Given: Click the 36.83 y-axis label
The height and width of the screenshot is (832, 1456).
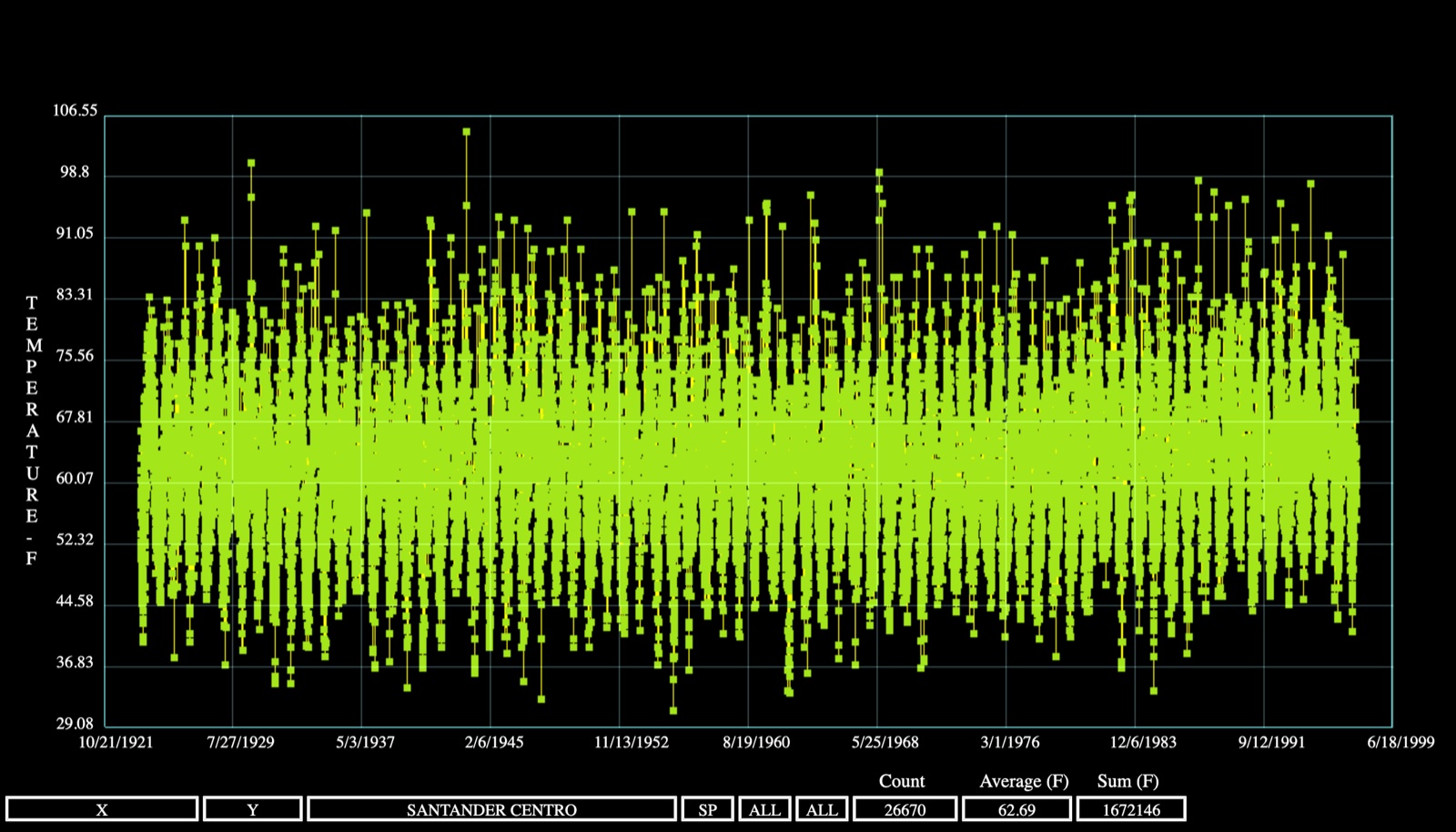Looking at the screenshot, I should (x=75, y=663).
